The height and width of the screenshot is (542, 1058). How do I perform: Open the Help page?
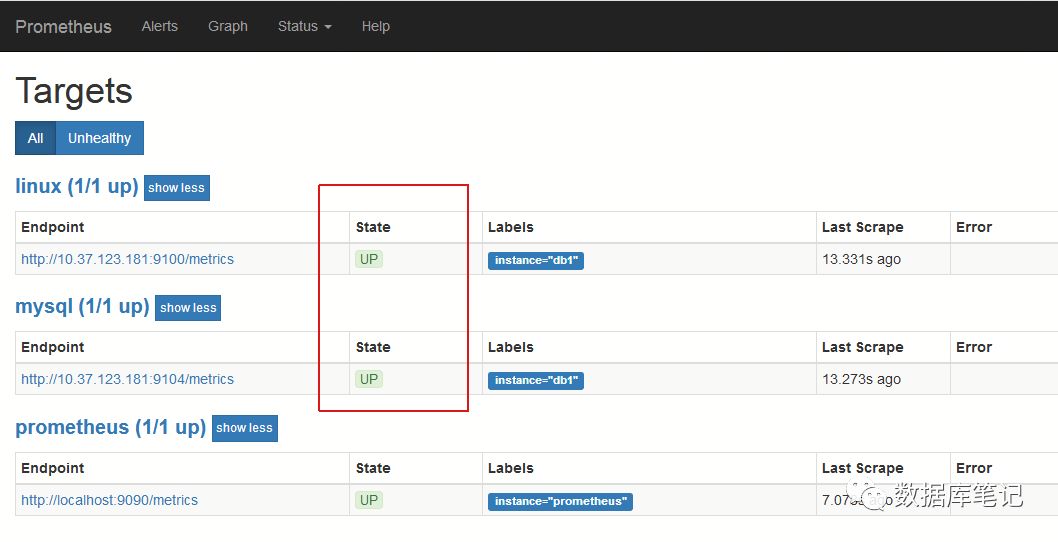(376, 26)
